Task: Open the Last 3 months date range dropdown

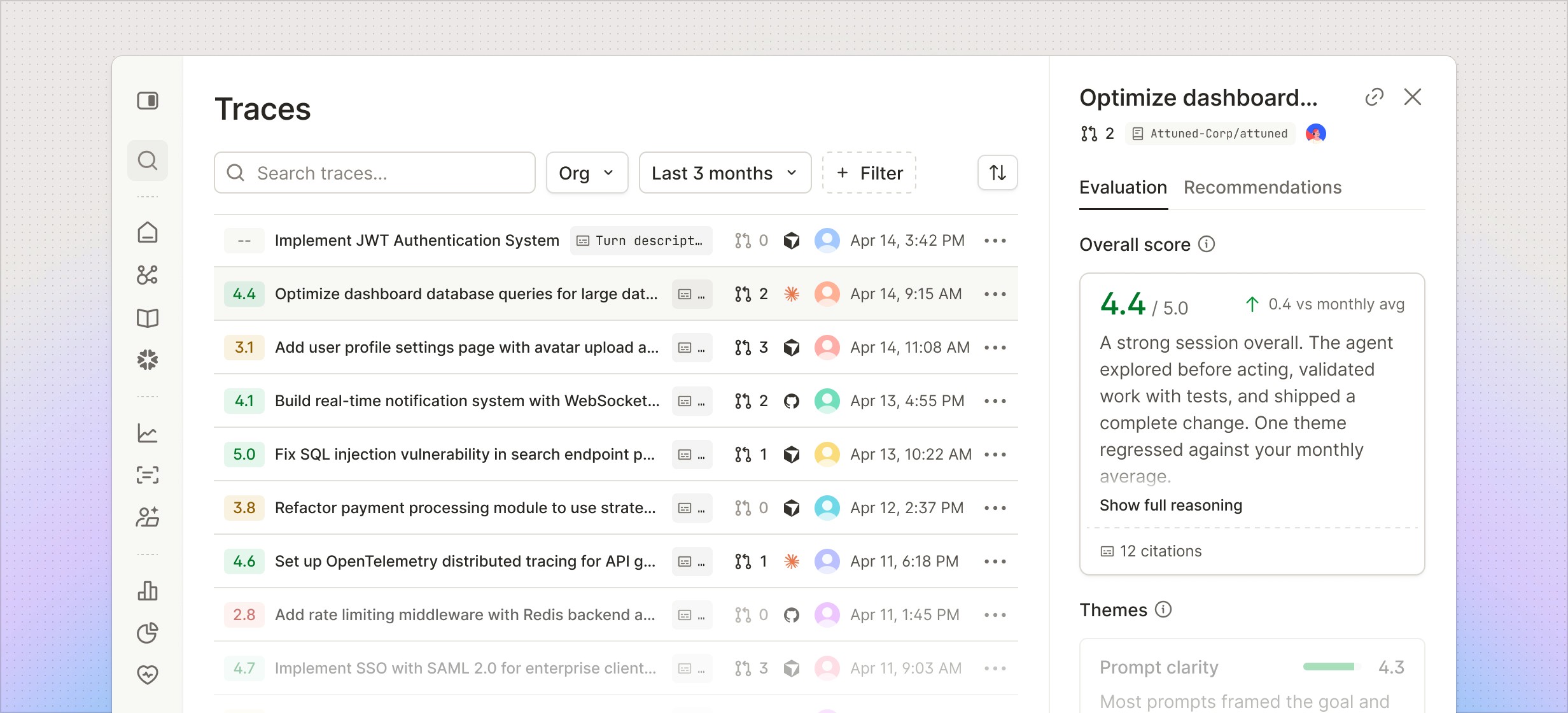Action: point(725,173)
